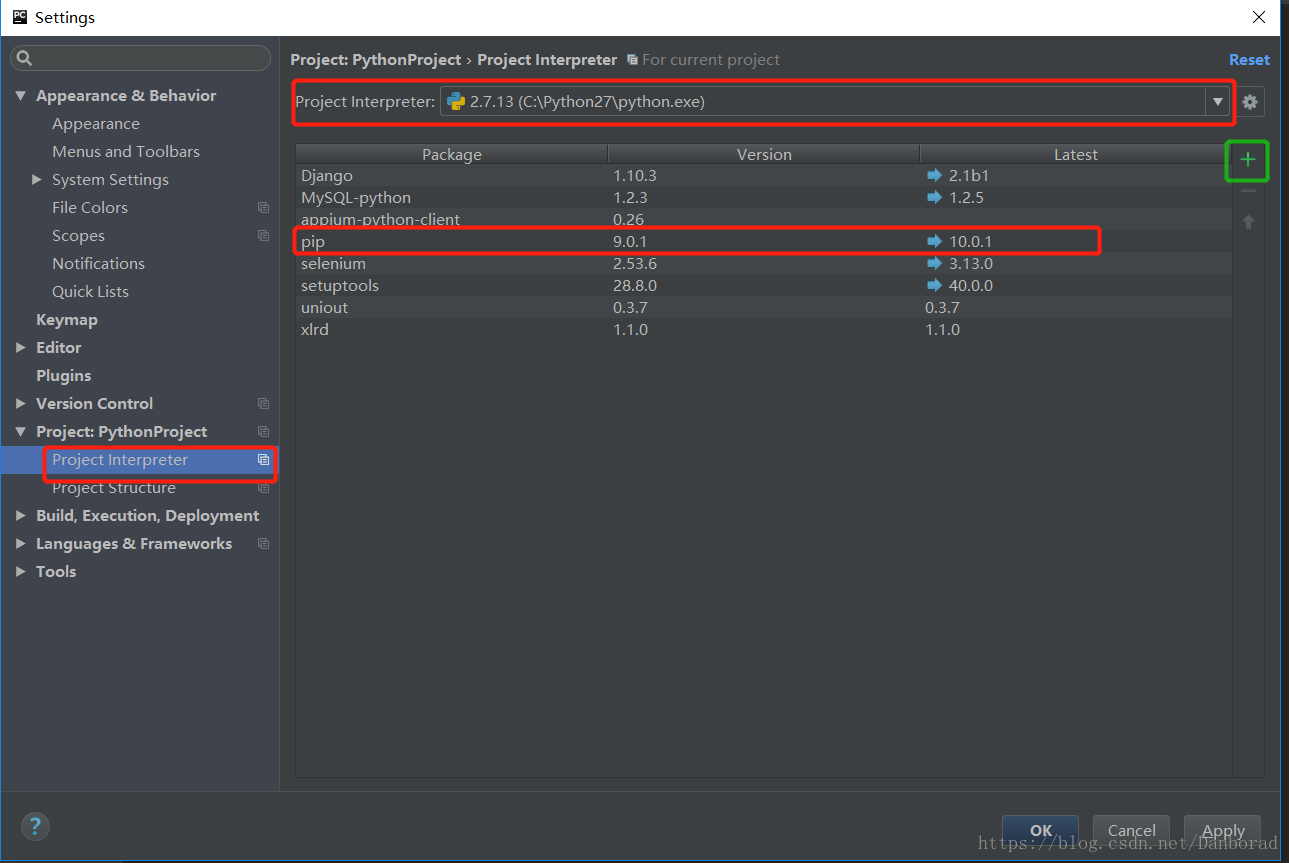Sort by the Package column header
Image resolution: width=1289 pixels, height=863 pixels.
452,154
